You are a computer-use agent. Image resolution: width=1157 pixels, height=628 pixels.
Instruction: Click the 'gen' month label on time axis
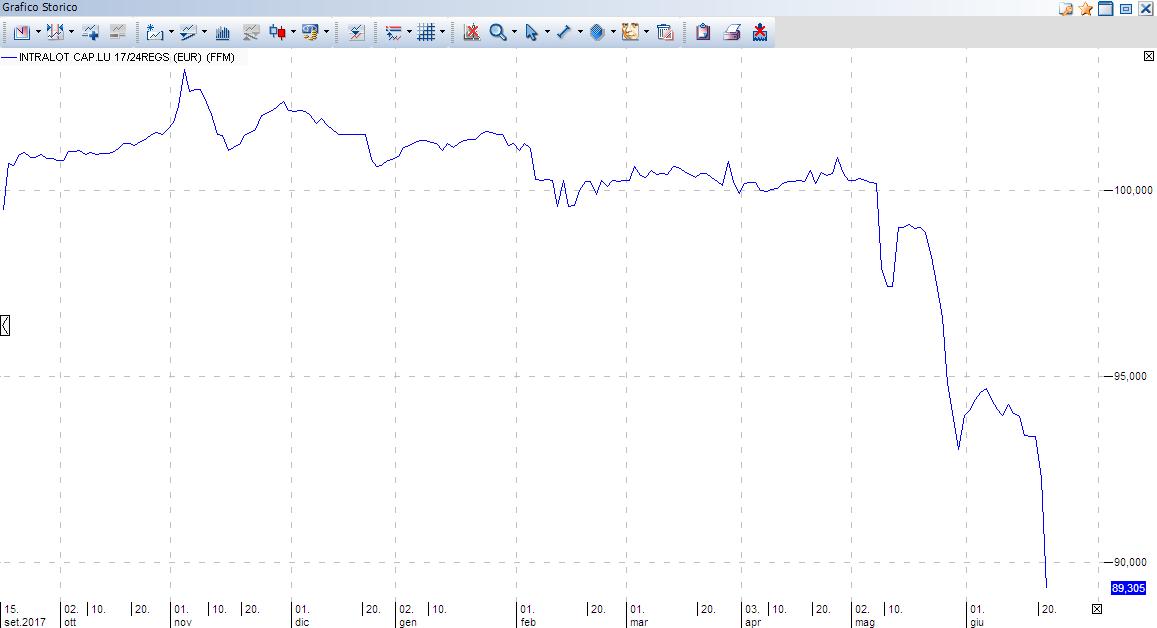(x=408, y=622)
